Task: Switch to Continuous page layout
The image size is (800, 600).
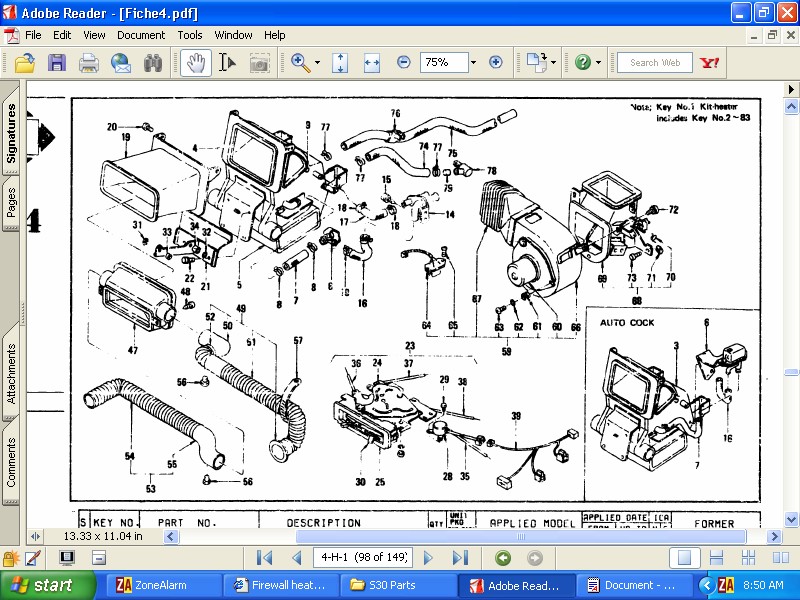Action: pyautogui.click(x=716, y=558)
